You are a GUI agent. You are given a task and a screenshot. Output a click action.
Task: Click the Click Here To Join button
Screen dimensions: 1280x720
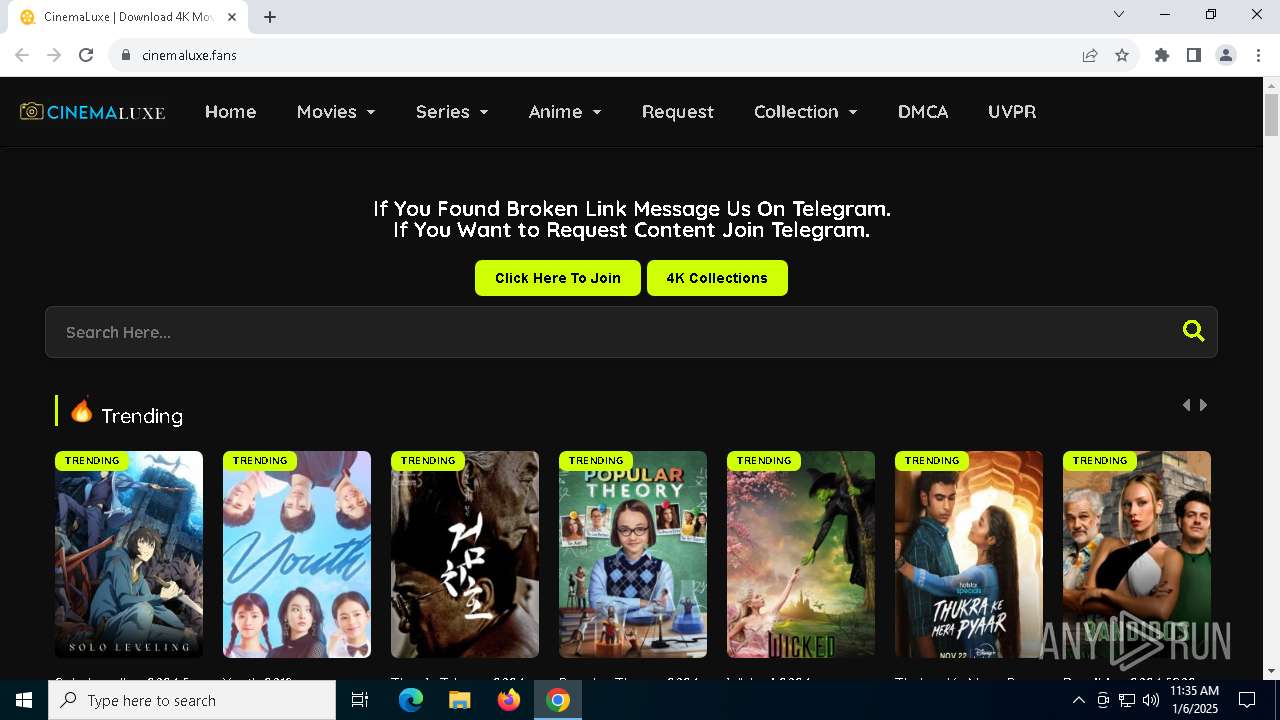pos(558,278)
